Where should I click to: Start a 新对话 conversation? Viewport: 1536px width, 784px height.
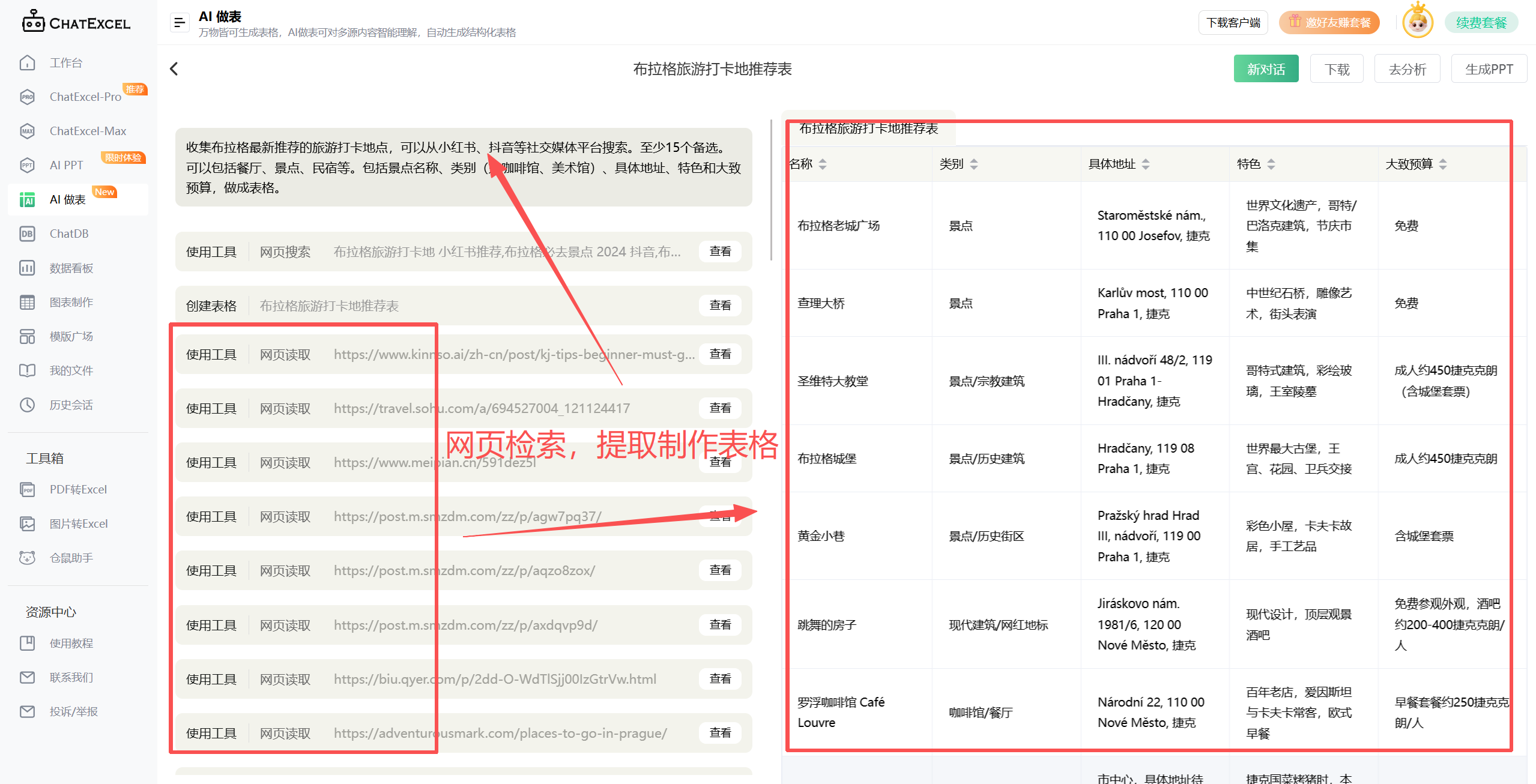coord(1266,69)
